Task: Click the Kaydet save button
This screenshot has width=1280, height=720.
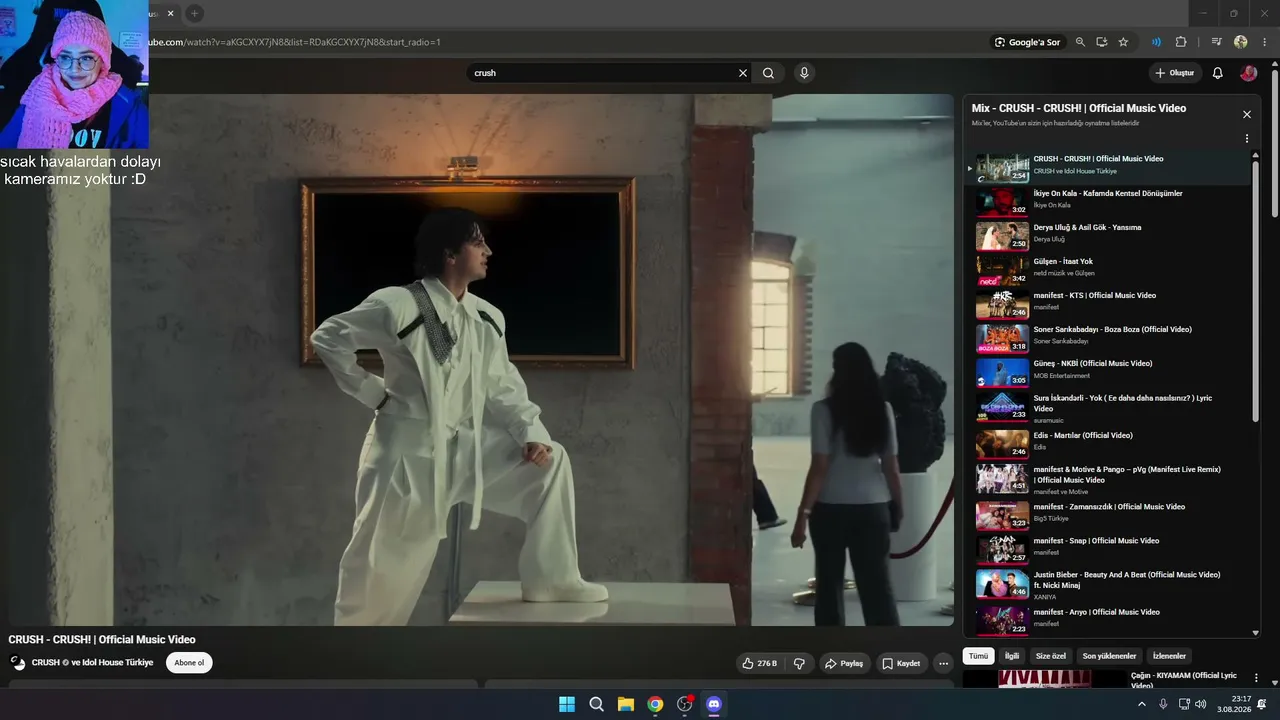Action: 901,663
